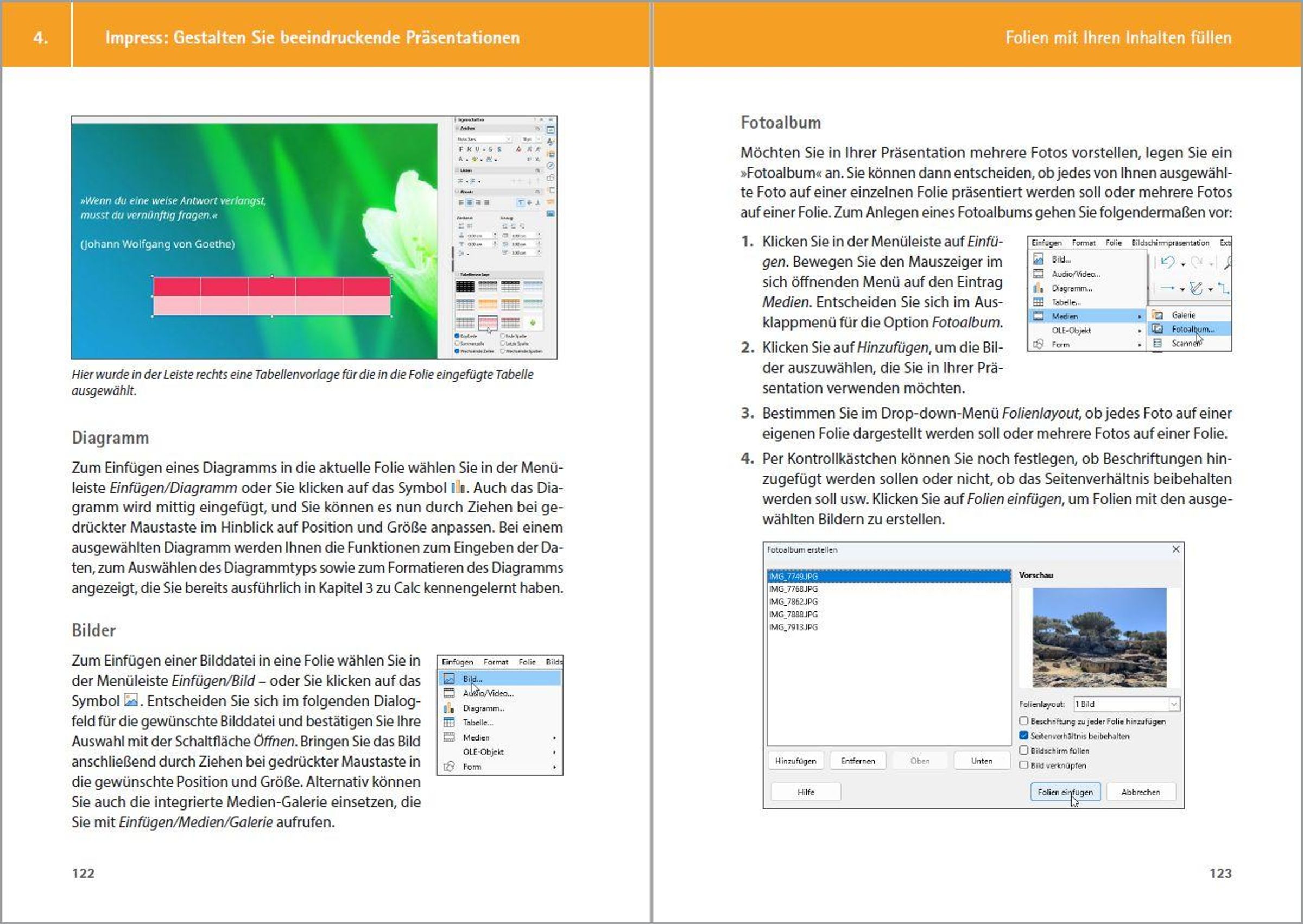Check the Bildschirm füllen option
The width and height of the screenshot is (1303, 924).
[1023, 750]
